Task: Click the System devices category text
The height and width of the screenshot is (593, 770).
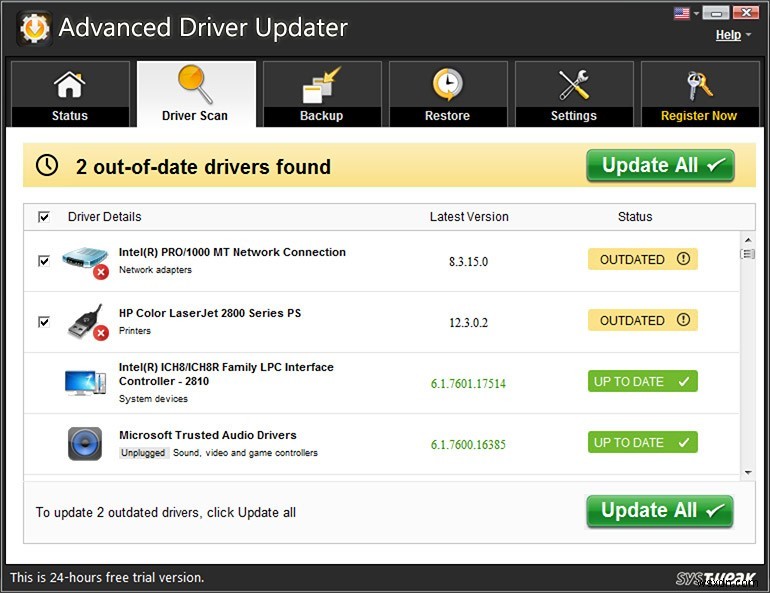Action: tap(153, 399)
